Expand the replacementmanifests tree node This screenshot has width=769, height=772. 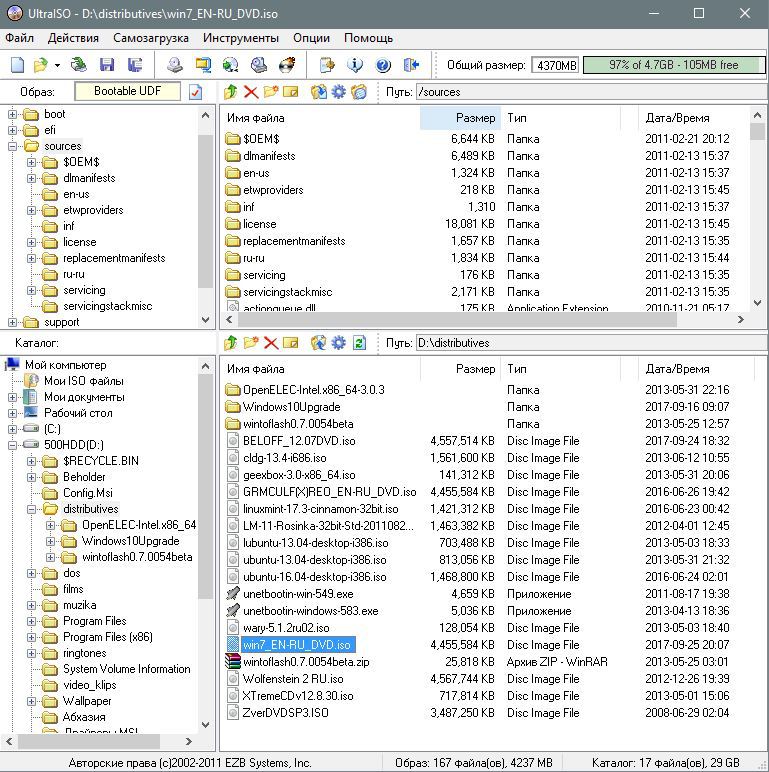point(32,258)
